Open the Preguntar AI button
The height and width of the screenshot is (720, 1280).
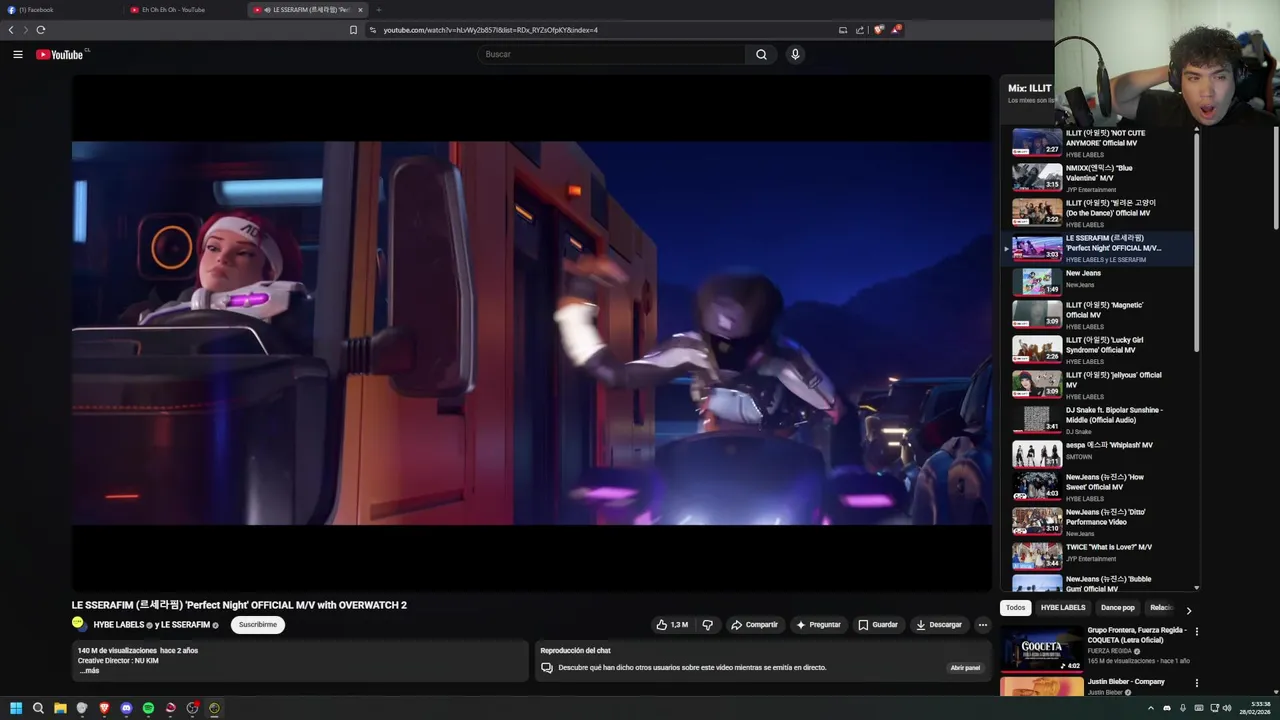818,625
